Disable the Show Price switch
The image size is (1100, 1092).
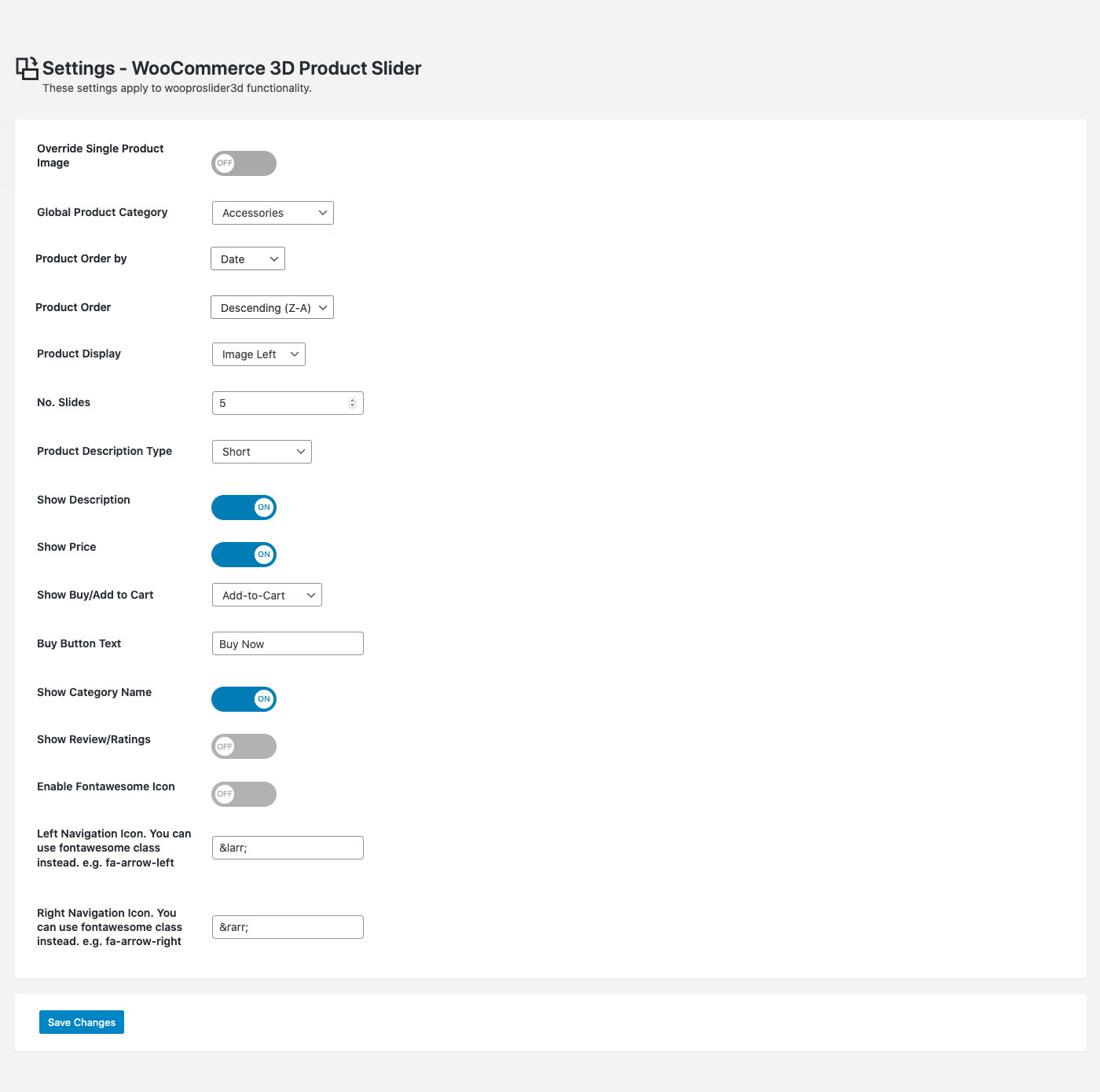(244, 555)
